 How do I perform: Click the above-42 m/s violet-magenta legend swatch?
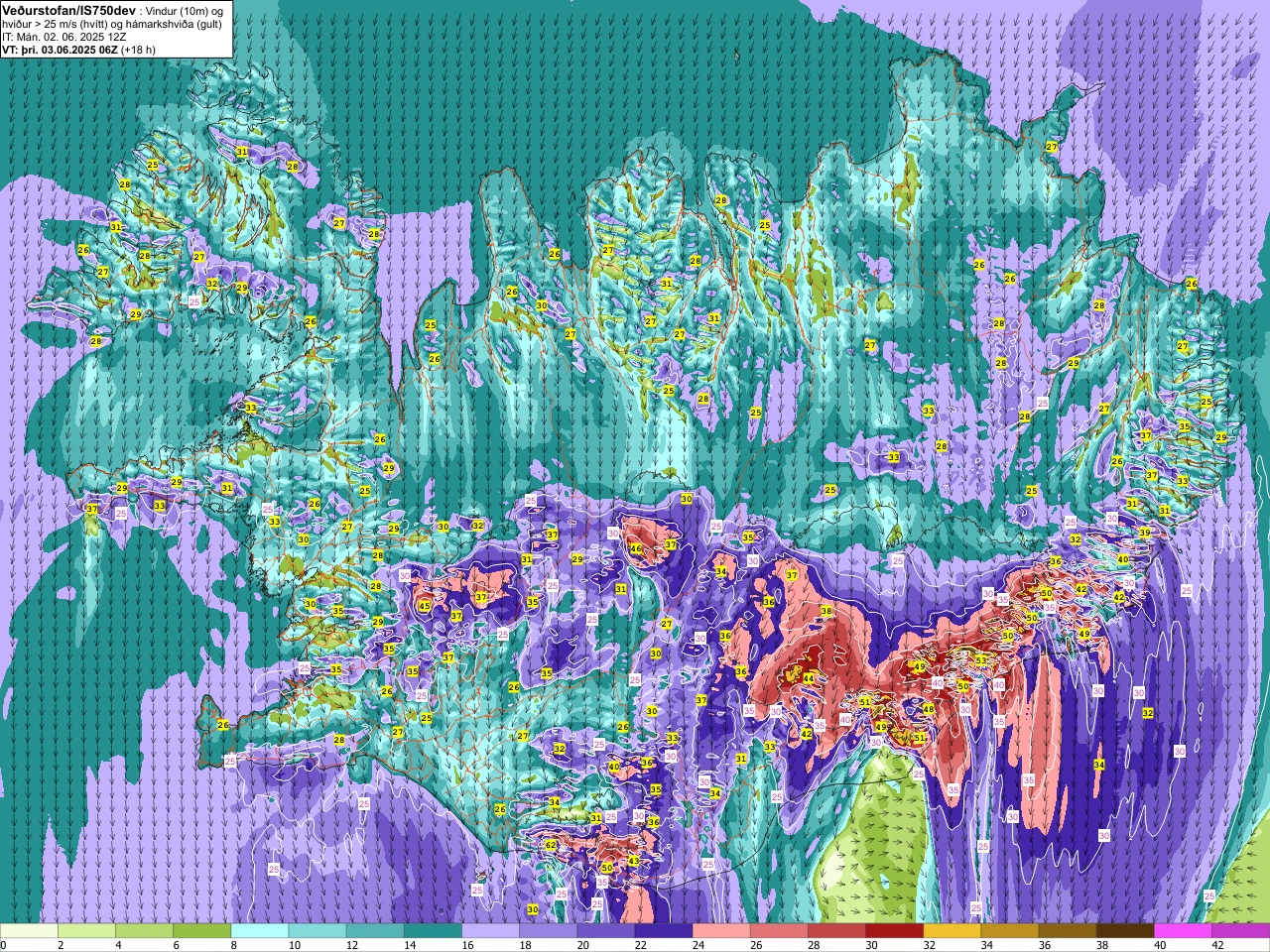coord(1241,931)
